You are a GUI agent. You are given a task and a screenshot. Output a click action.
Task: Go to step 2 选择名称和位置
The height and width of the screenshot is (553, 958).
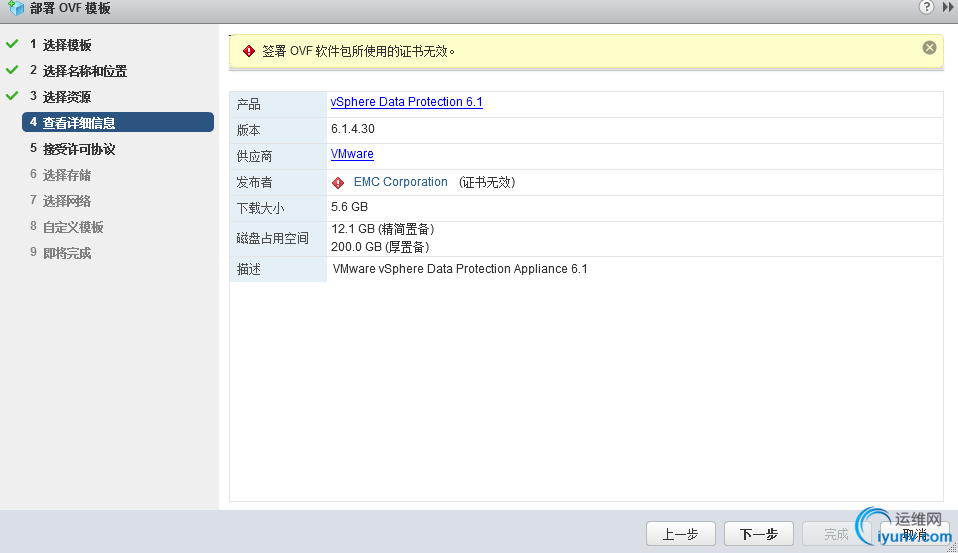[78, 71]
